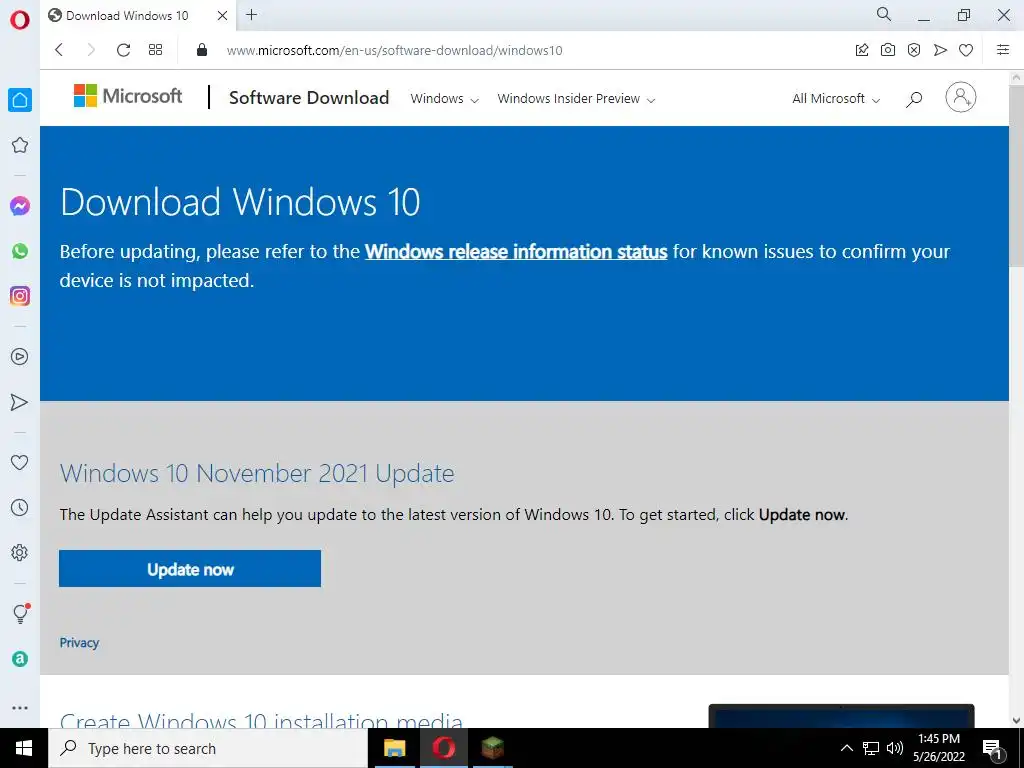The height and width of the screenshot is (768, 1024).
Task: Open Minecraft from the taskbar
Action: pos(493,748)
